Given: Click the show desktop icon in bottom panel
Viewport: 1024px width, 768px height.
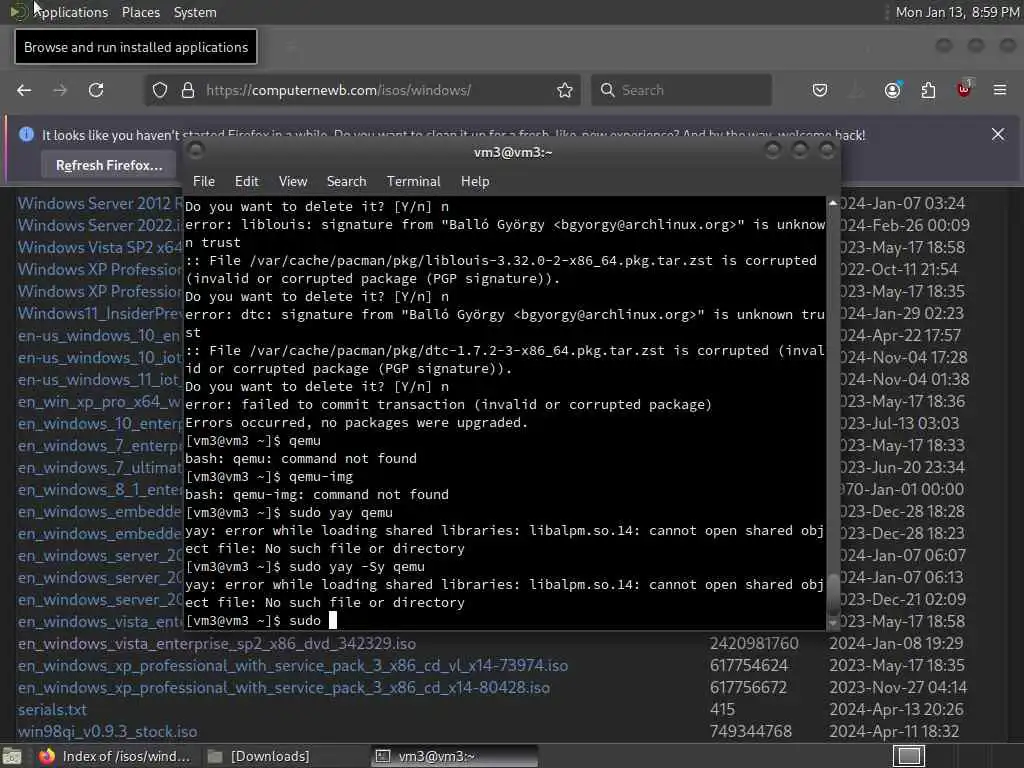Looking at the screenshot, I should click(12, 757).
